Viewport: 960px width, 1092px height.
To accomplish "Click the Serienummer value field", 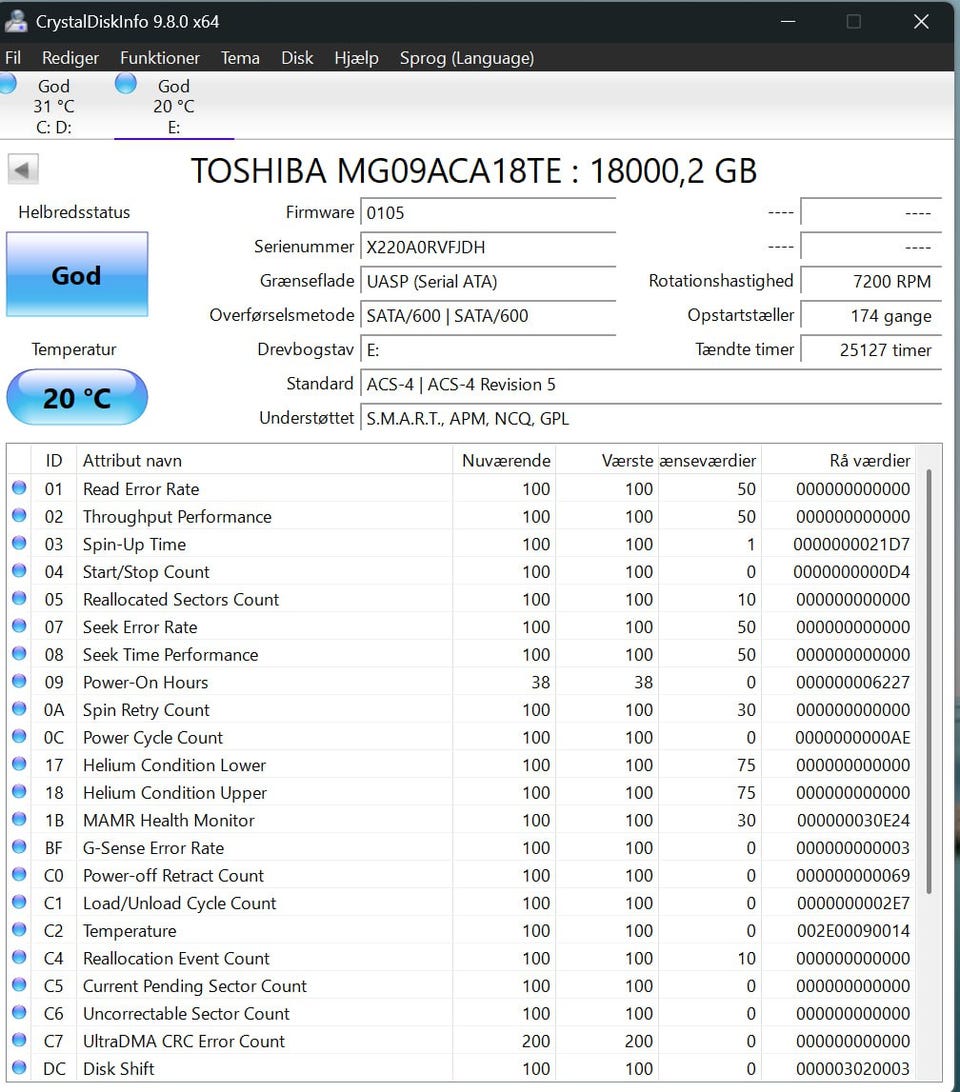I will point(488,247).
